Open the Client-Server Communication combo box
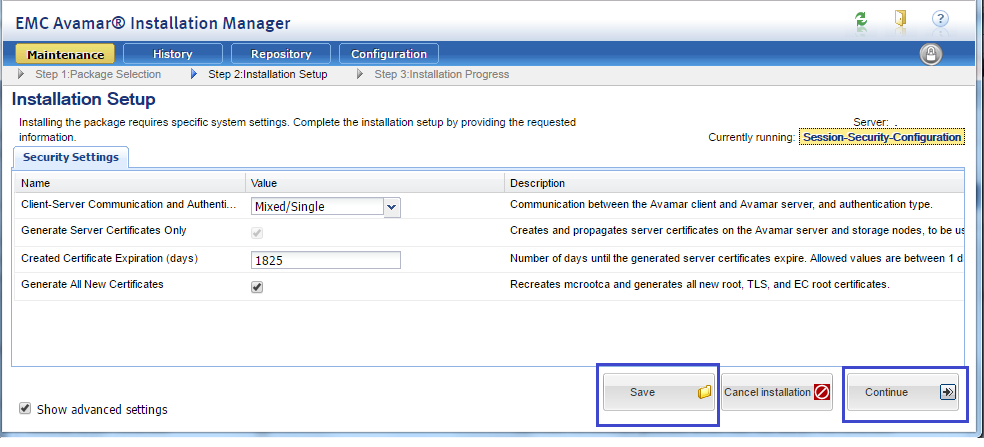 pos(317,207)
